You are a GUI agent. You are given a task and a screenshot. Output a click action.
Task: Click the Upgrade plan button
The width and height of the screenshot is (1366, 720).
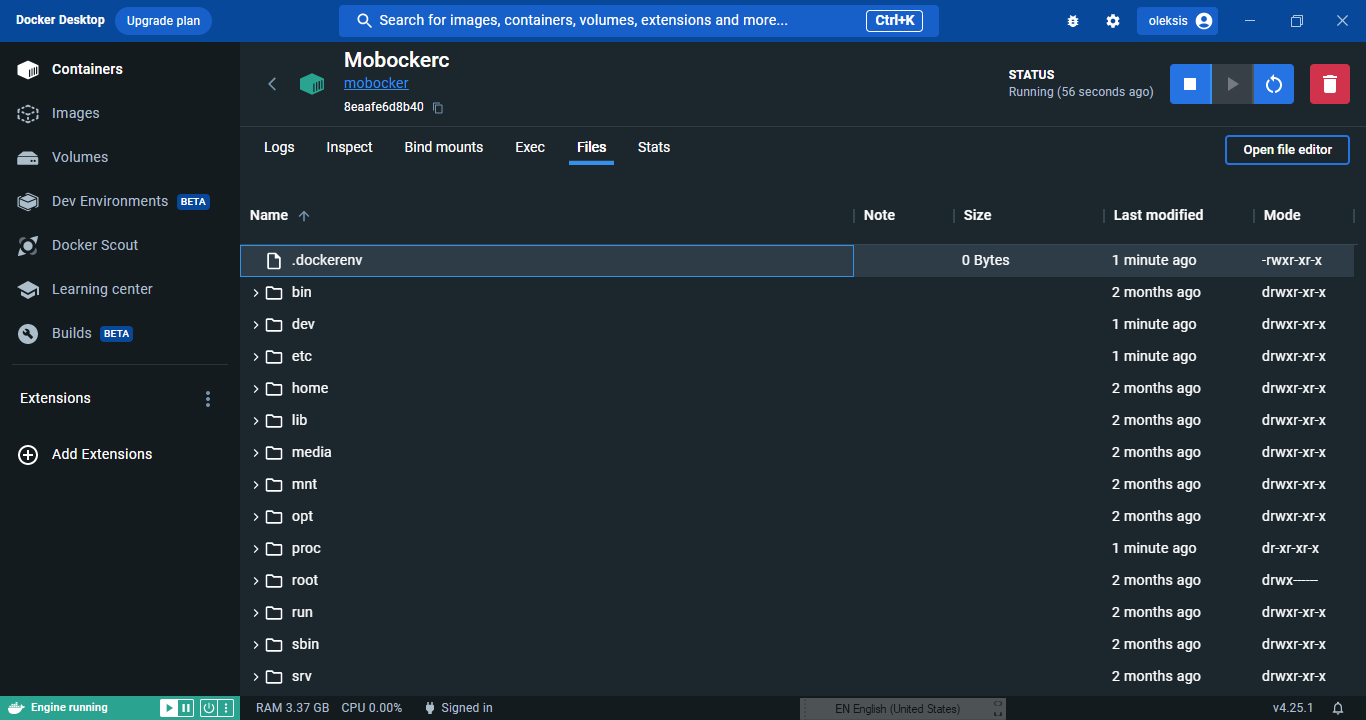point(163,21)
